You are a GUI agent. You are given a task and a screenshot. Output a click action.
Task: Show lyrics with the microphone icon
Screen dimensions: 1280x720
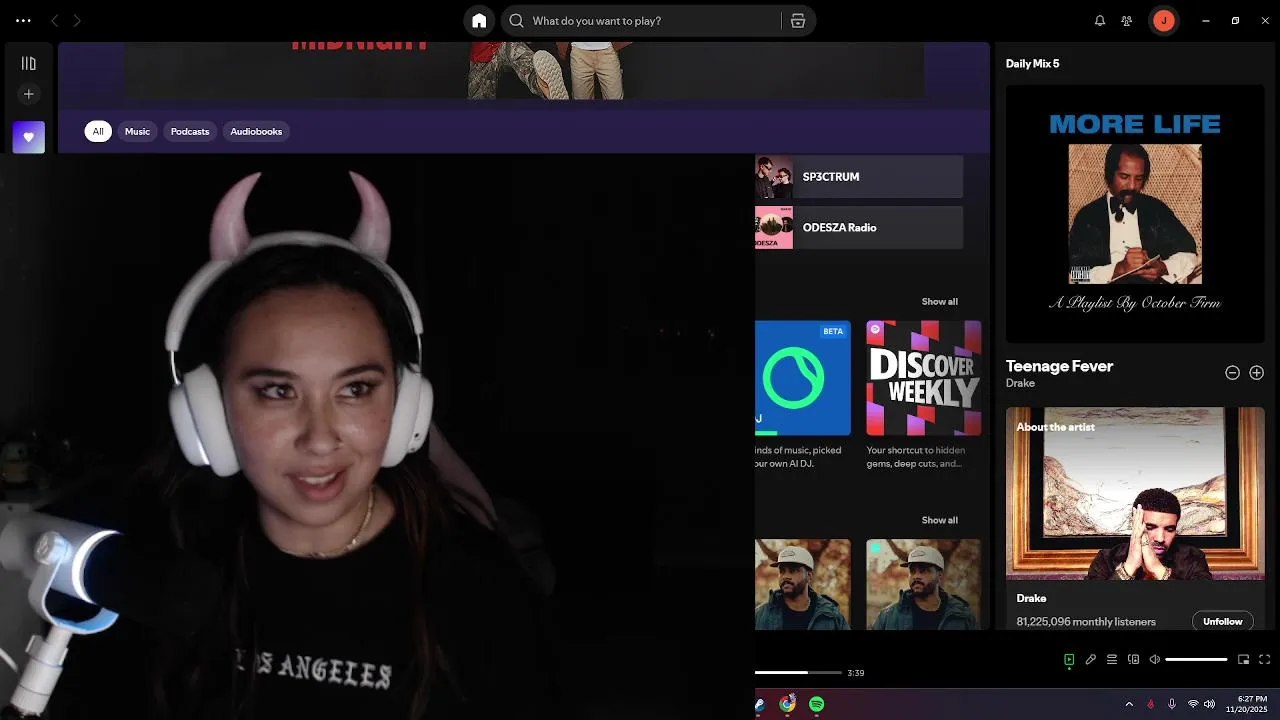click(1091, 660)
